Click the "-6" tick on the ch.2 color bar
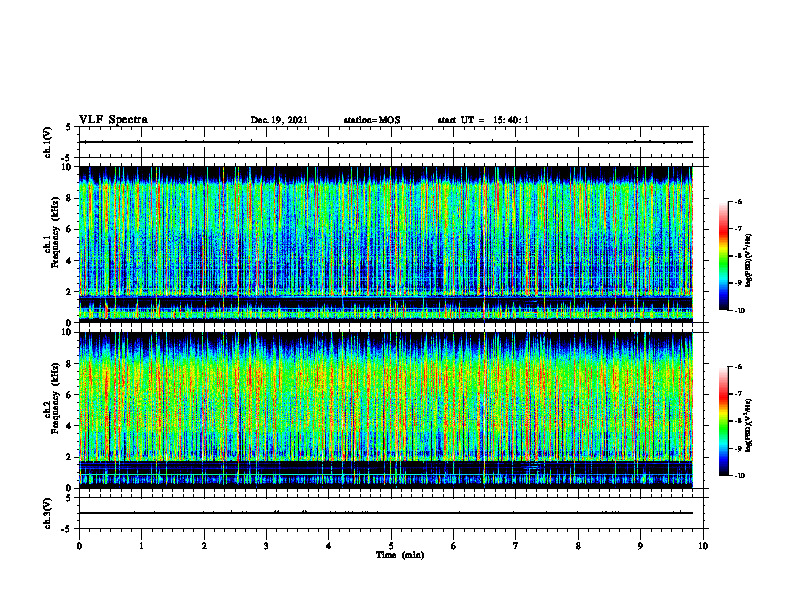Screen dimensions: 792x612 tap(739, 367)
